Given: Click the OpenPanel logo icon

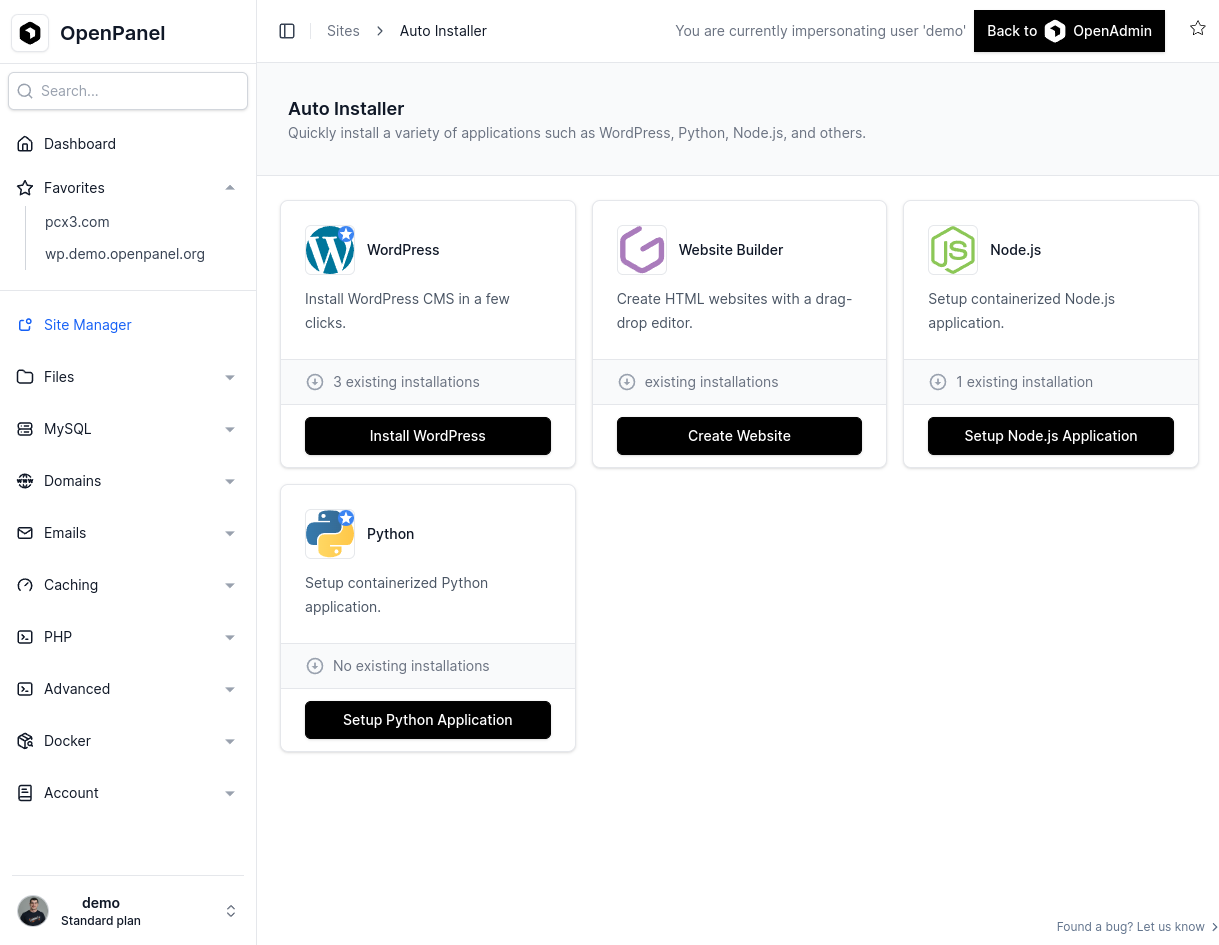Looking at the screenshot, I should pyautogui.click(x=30, y=33).
